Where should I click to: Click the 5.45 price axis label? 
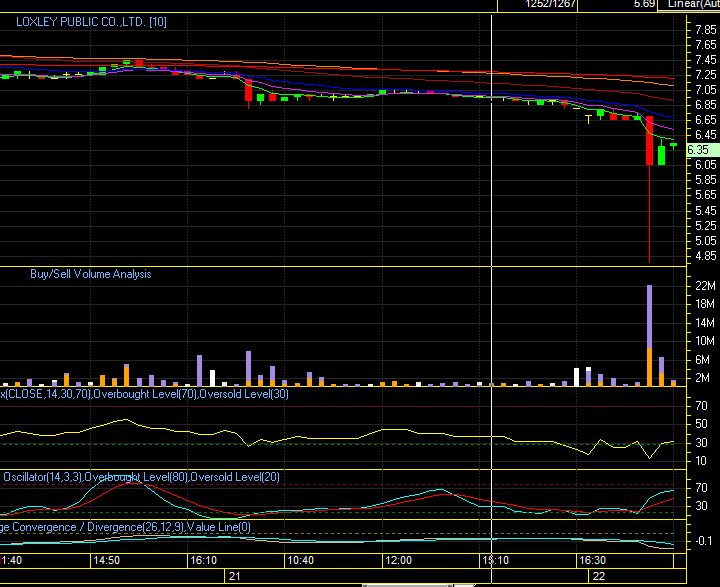(706, 211)
